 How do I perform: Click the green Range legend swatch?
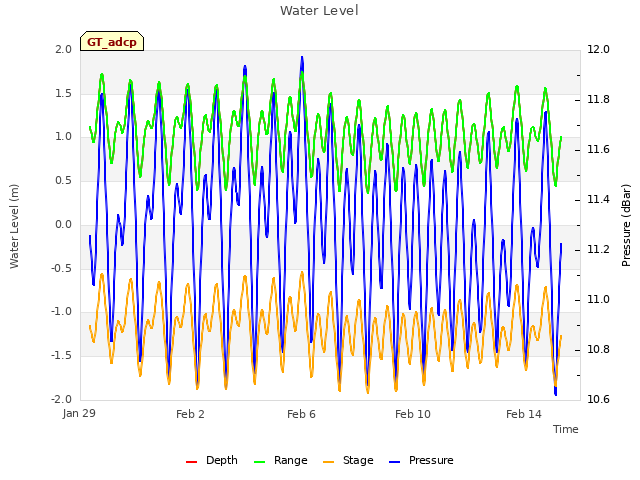[260, 462]
